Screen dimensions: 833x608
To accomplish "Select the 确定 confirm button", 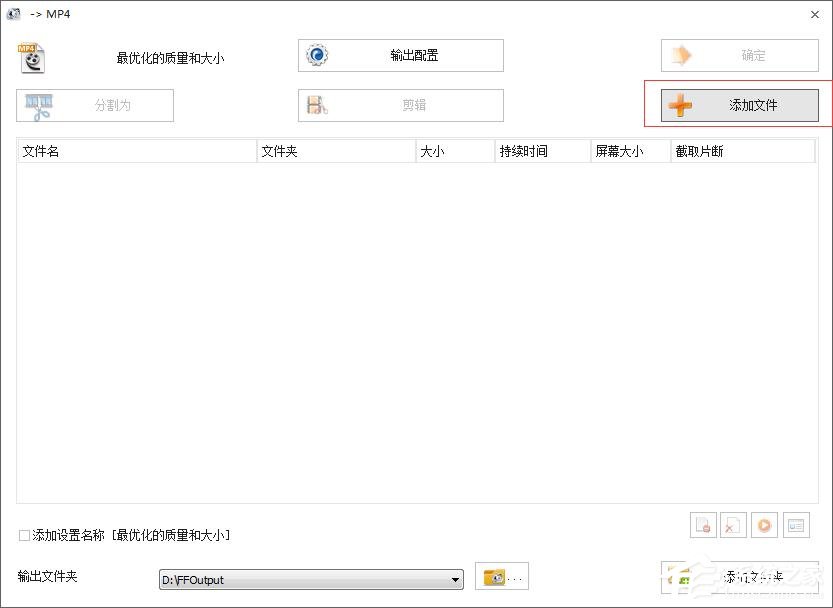I will tap(739, 55).
